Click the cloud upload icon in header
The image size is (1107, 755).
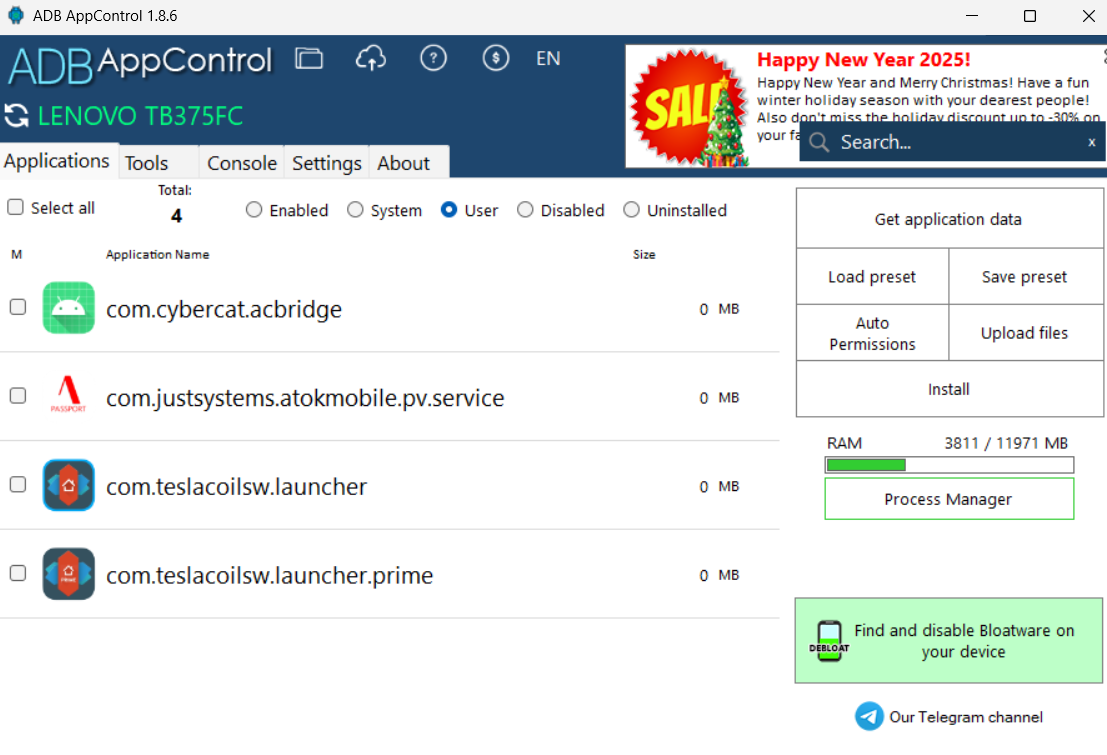pyautogui.click(x=371, y=58)
